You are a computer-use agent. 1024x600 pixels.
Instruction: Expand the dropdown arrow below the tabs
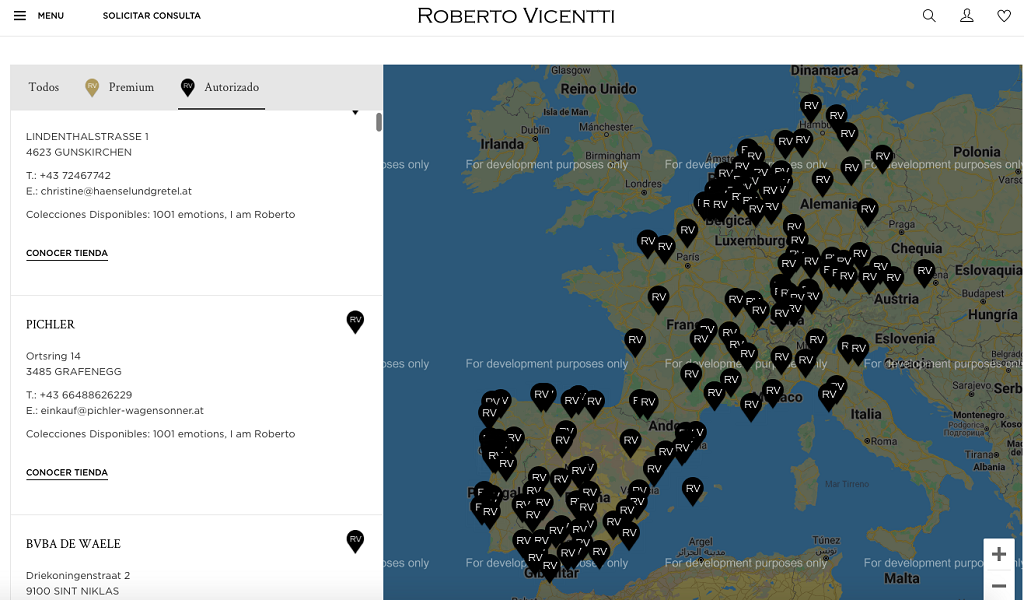coord(355,112)
